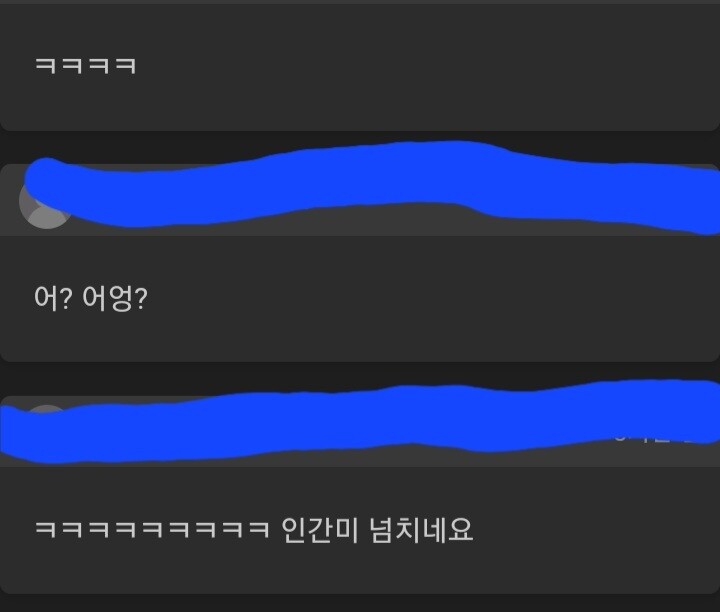Click the upper blue scribble covering the username
This screenshot has width=720, height=612.
click(x=372, y=184)
